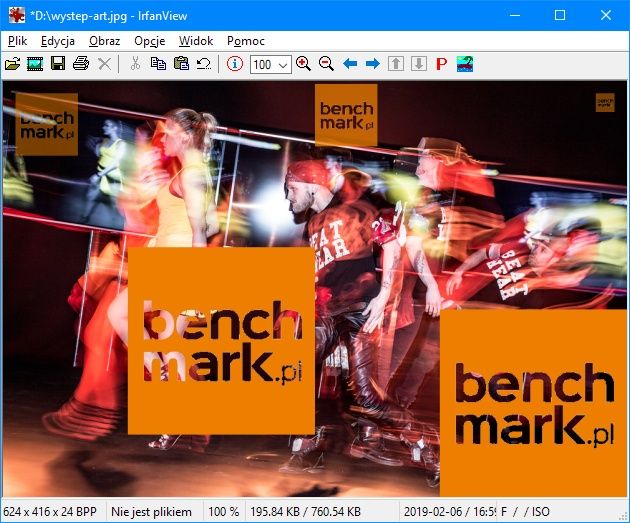Open the slideshow filmstrip icon
630x523 pixels.
click(x=35, y=64)
